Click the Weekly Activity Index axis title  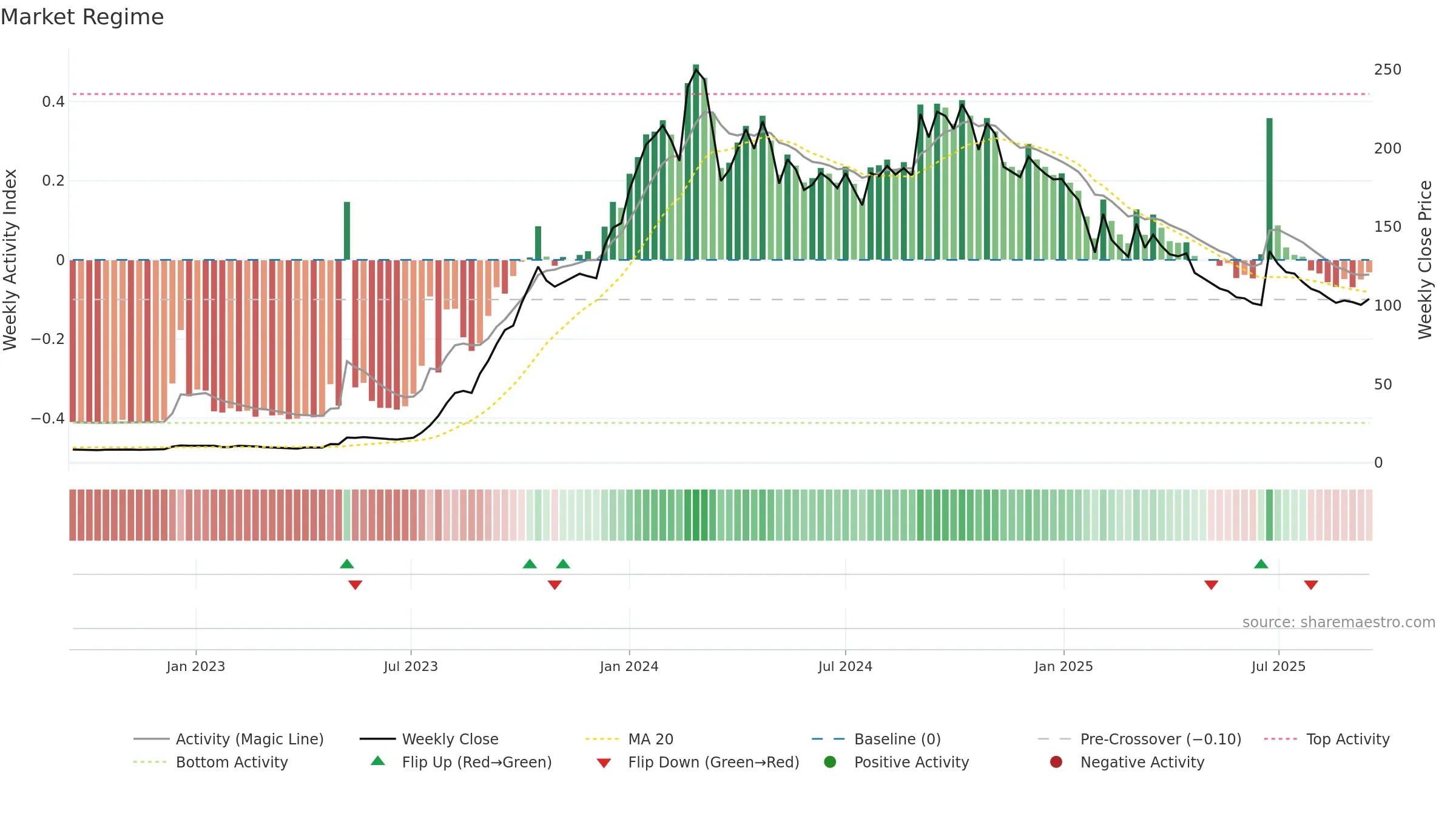click(x=10, y=260)
